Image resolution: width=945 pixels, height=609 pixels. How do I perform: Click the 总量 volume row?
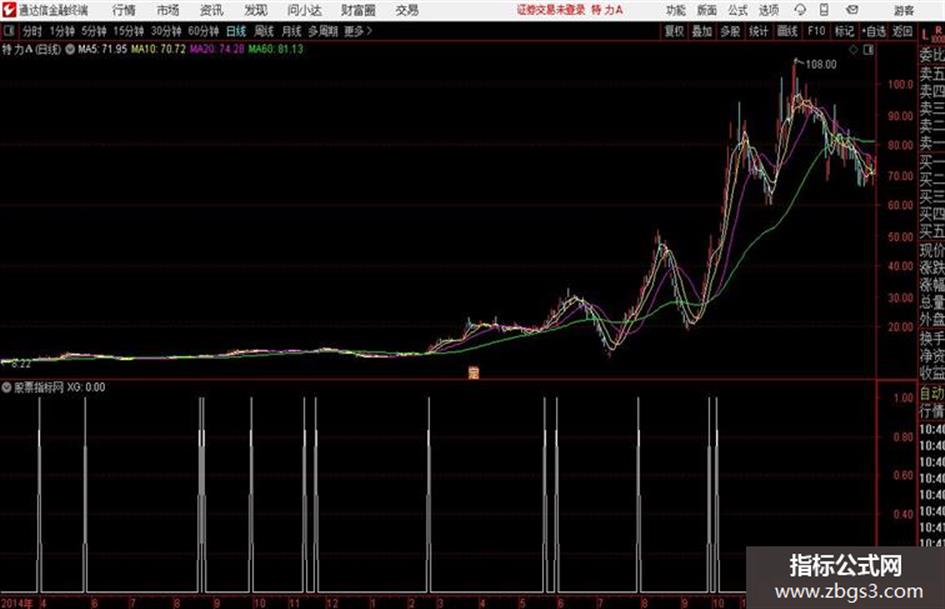click(932, 302)
